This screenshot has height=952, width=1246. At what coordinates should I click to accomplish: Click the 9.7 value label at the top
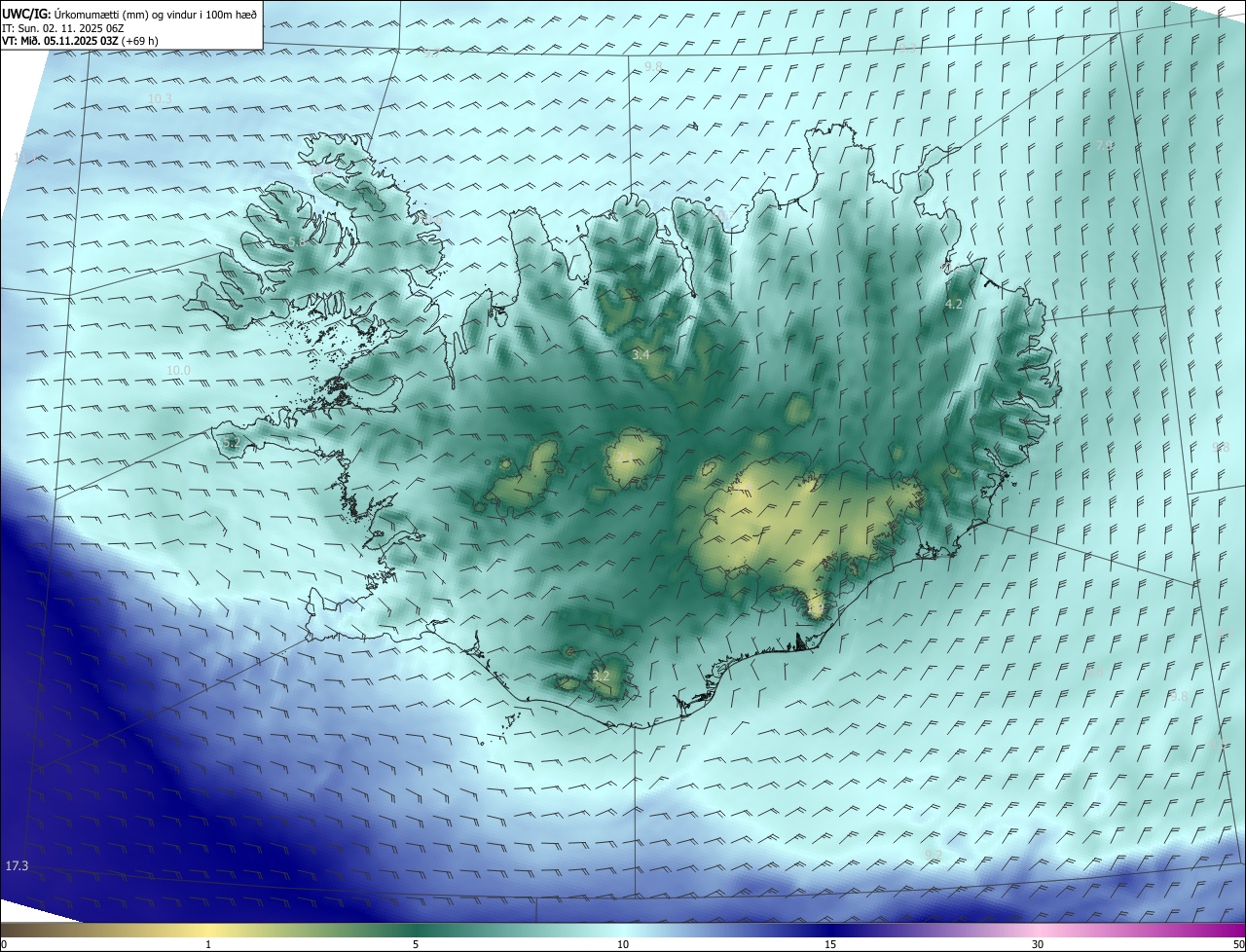431,54
